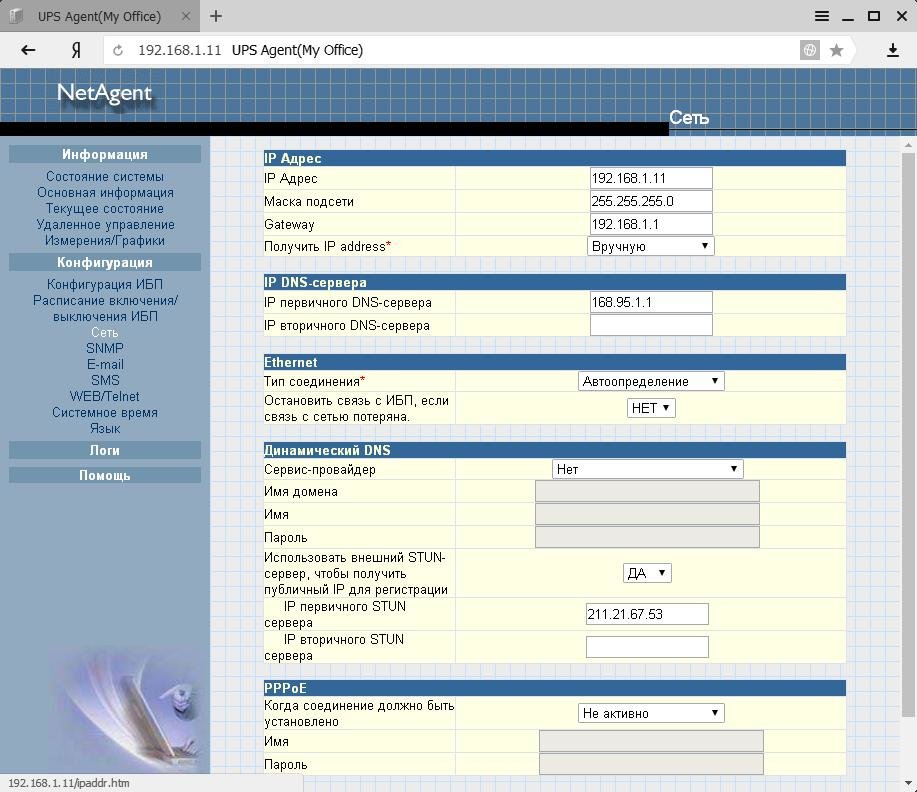Bookmark the page with star icon
Screen dimensions: 917x792
tap(836, 50)
